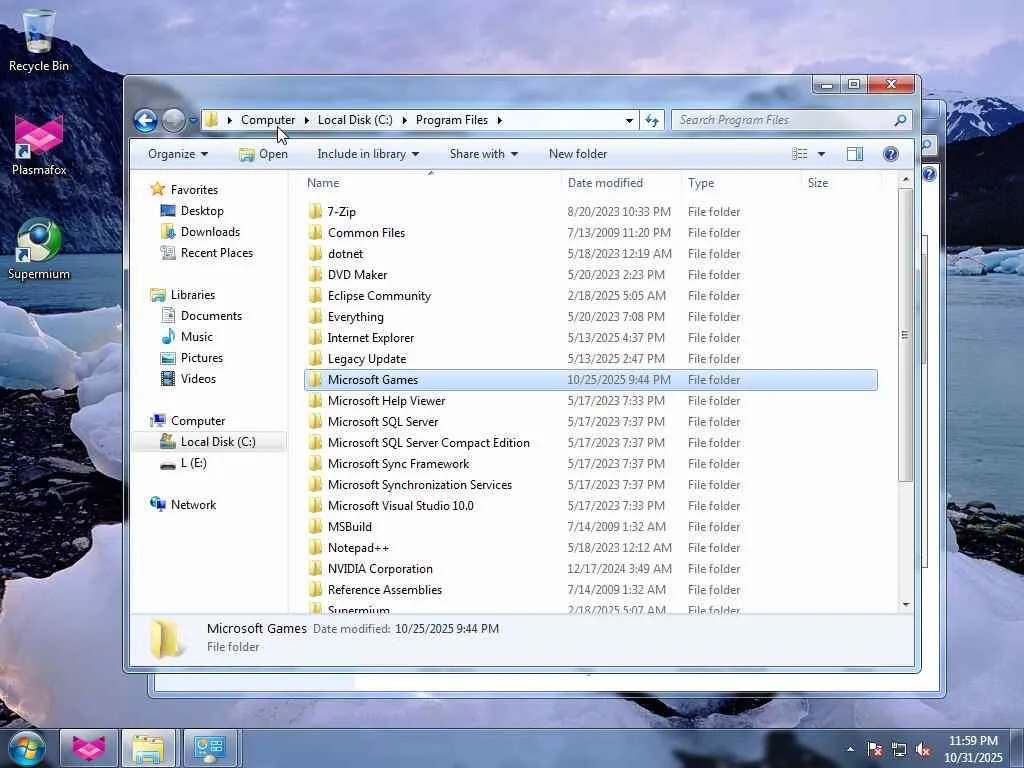
Task: Select the 7-Zip folder icon
Action: click(x=315, y=211)
